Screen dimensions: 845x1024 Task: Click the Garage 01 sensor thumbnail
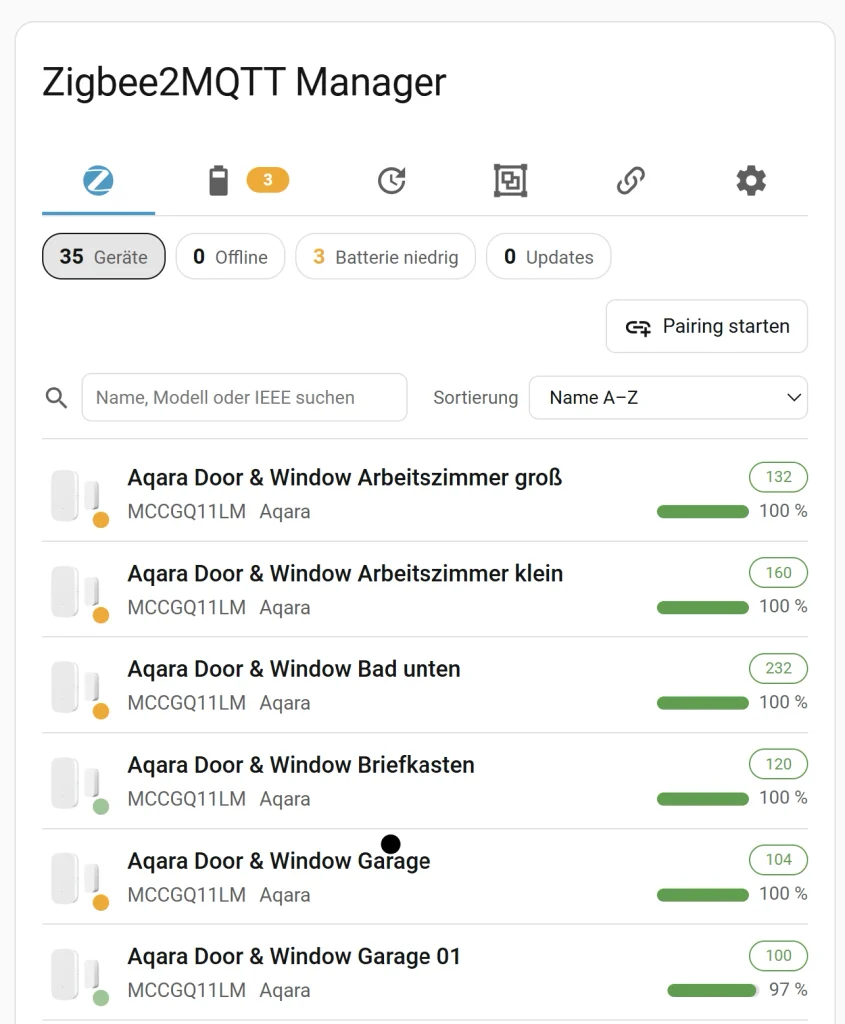click(x=74, y=974)
